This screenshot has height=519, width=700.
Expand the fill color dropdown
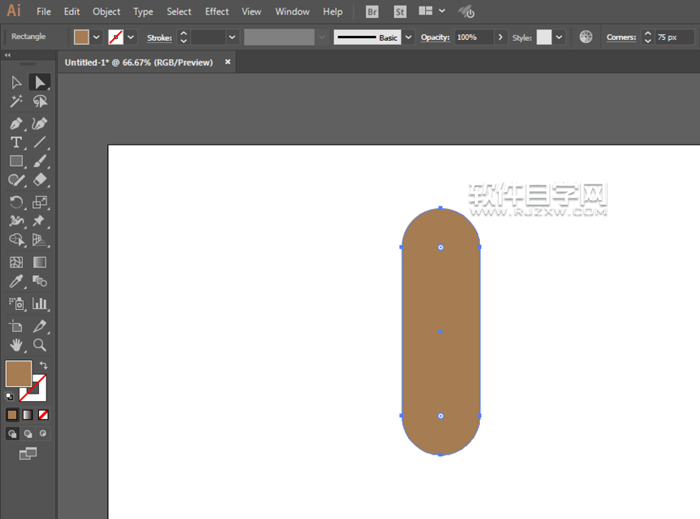[x=96, y=37]
